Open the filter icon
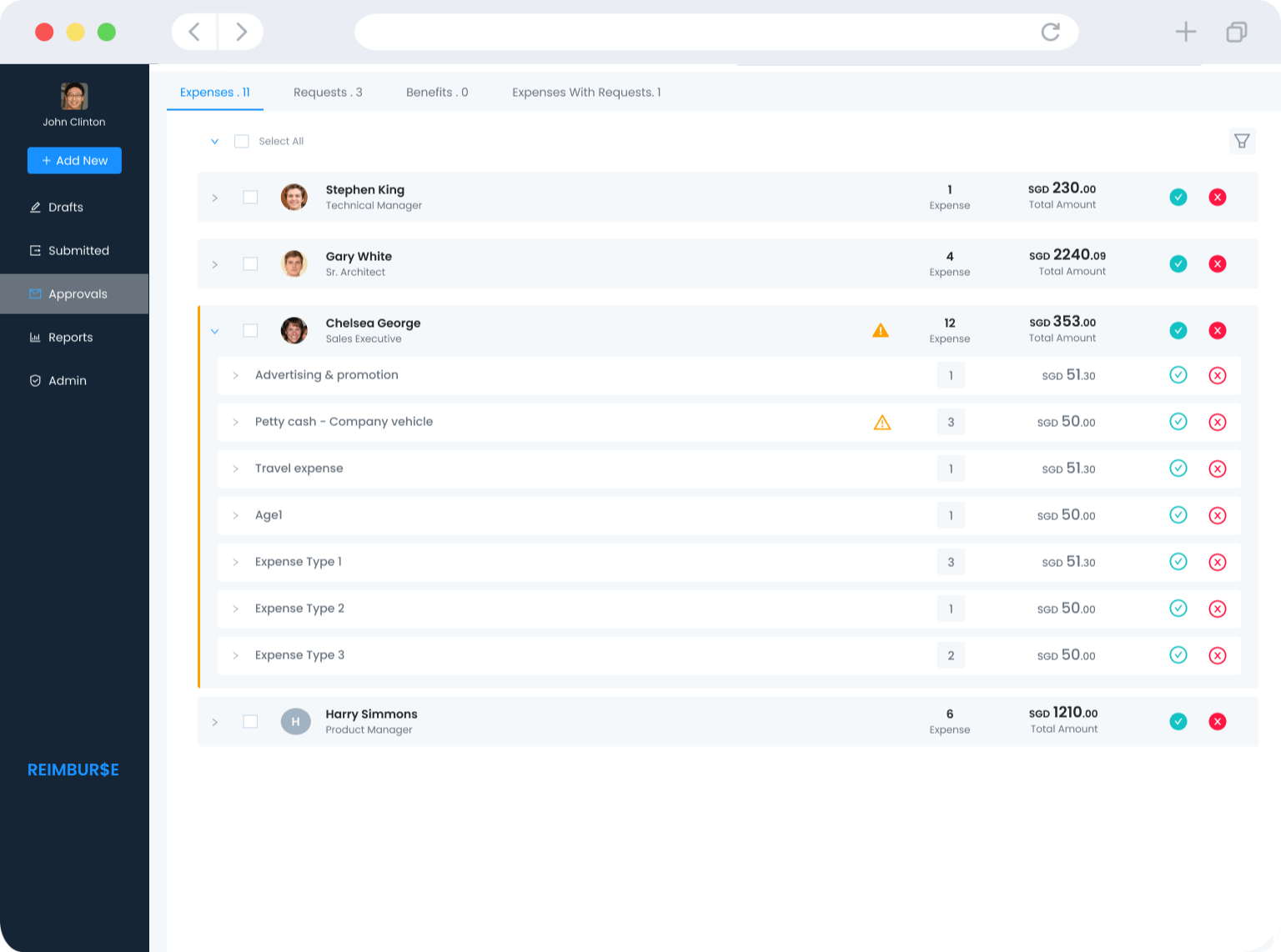 [x=1242, y=141]
